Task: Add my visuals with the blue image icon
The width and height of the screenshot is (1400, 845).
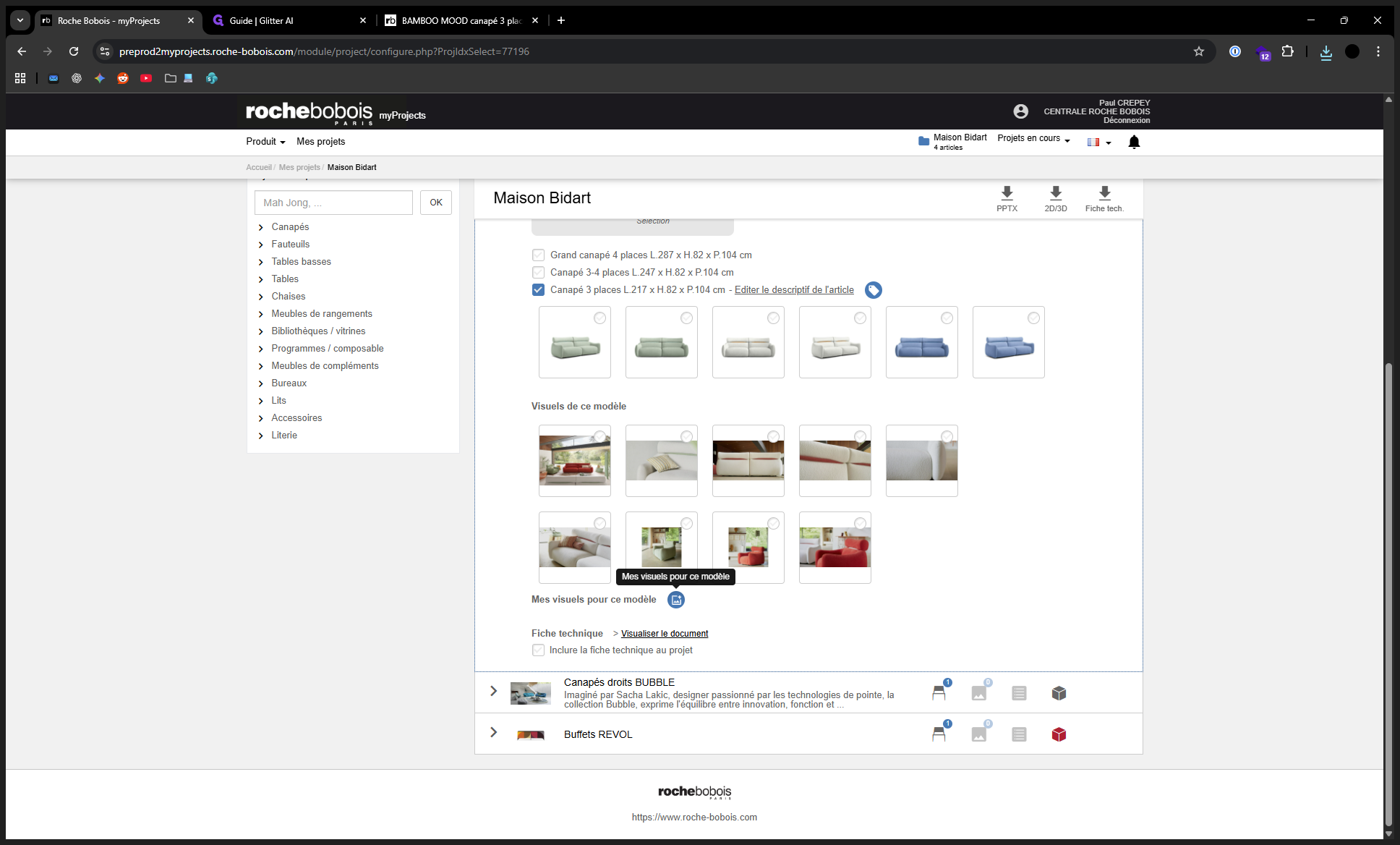Action: click(x=676, y=600)
